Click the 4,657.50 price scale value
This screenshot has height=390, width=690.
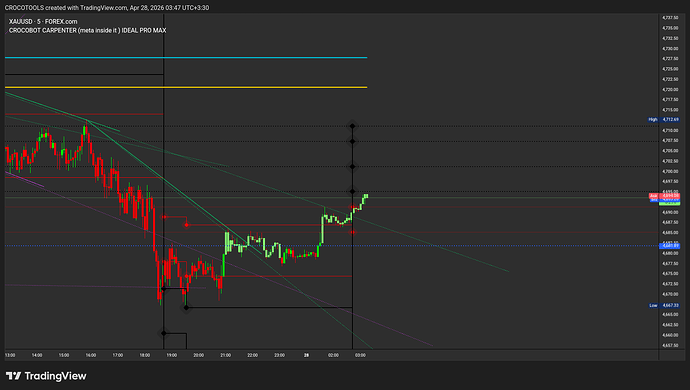pyautogui.click(x=670, y=345)
